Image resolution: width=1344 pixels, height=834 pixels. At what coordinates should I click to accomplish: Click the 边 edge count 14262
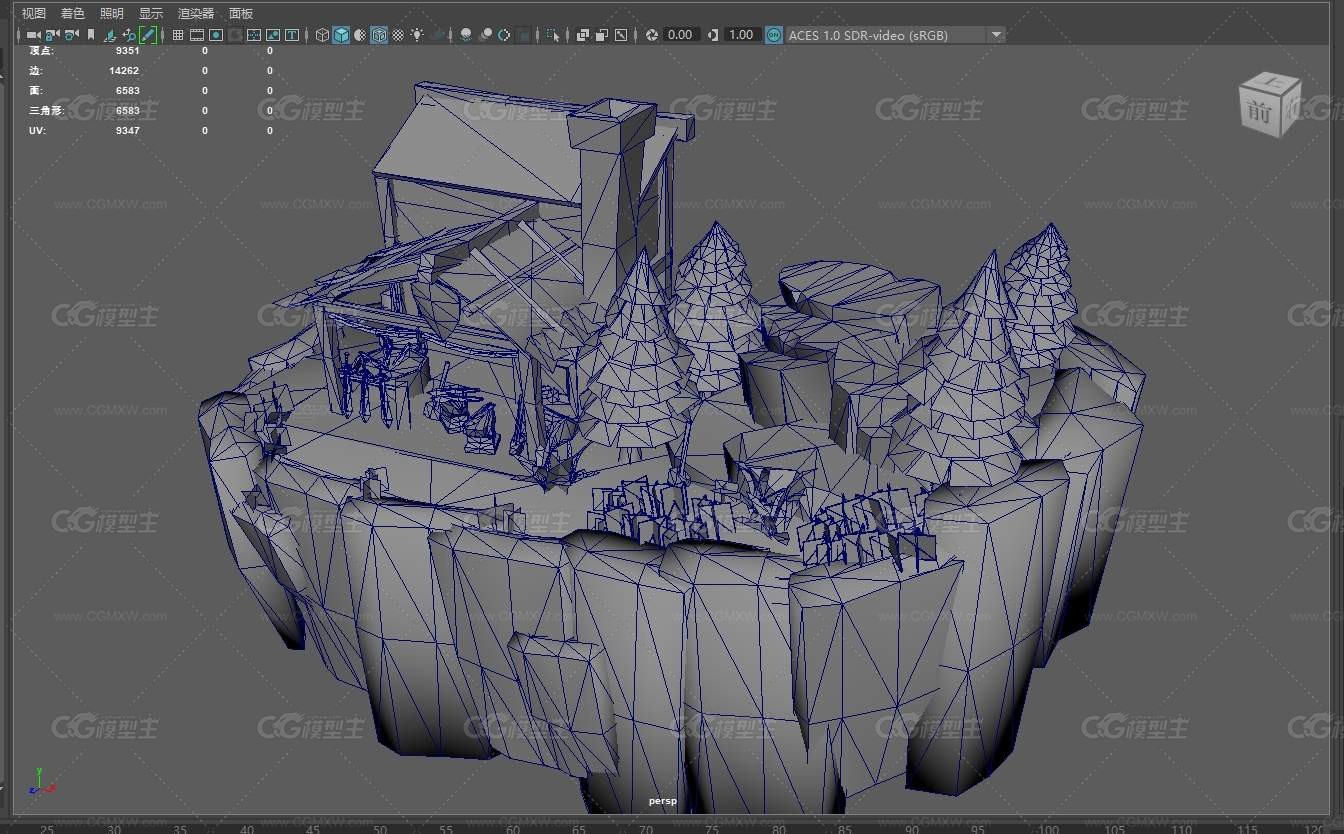coord(124,71)
